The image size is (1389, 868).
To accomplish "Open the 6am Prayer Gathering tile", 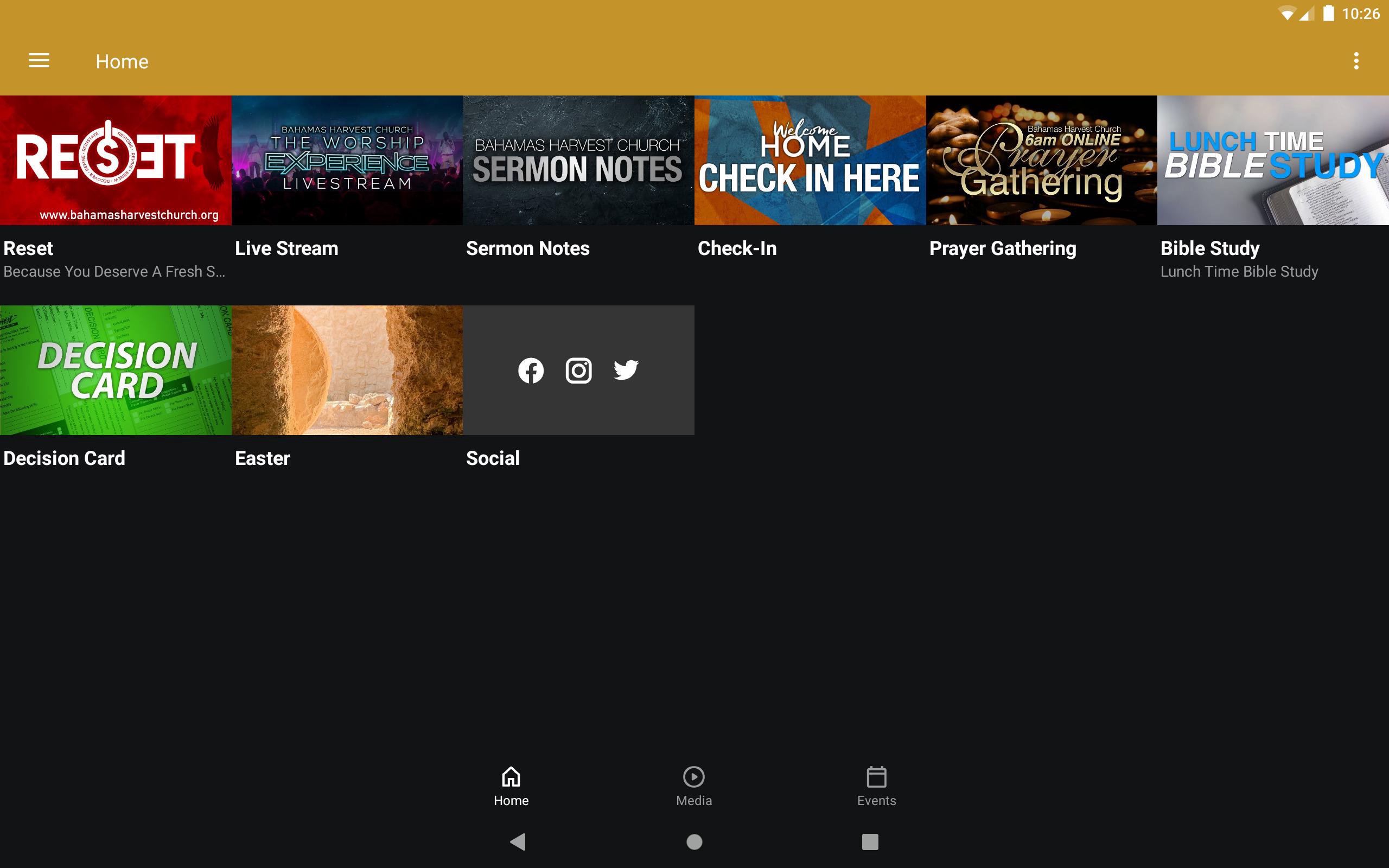I will coord(1041,160).
